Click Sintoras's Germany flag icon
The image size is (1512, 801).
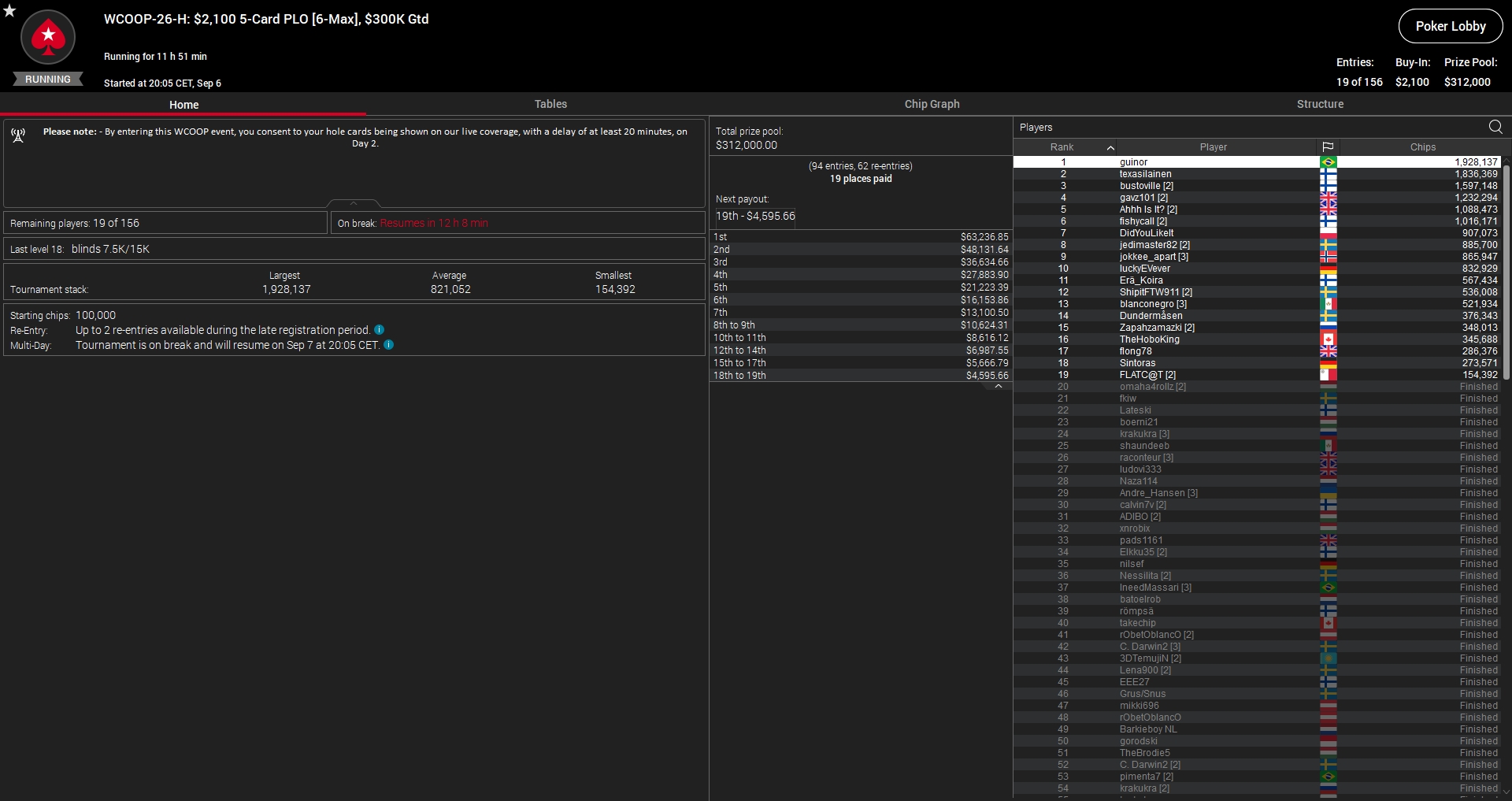[1328, 363]
